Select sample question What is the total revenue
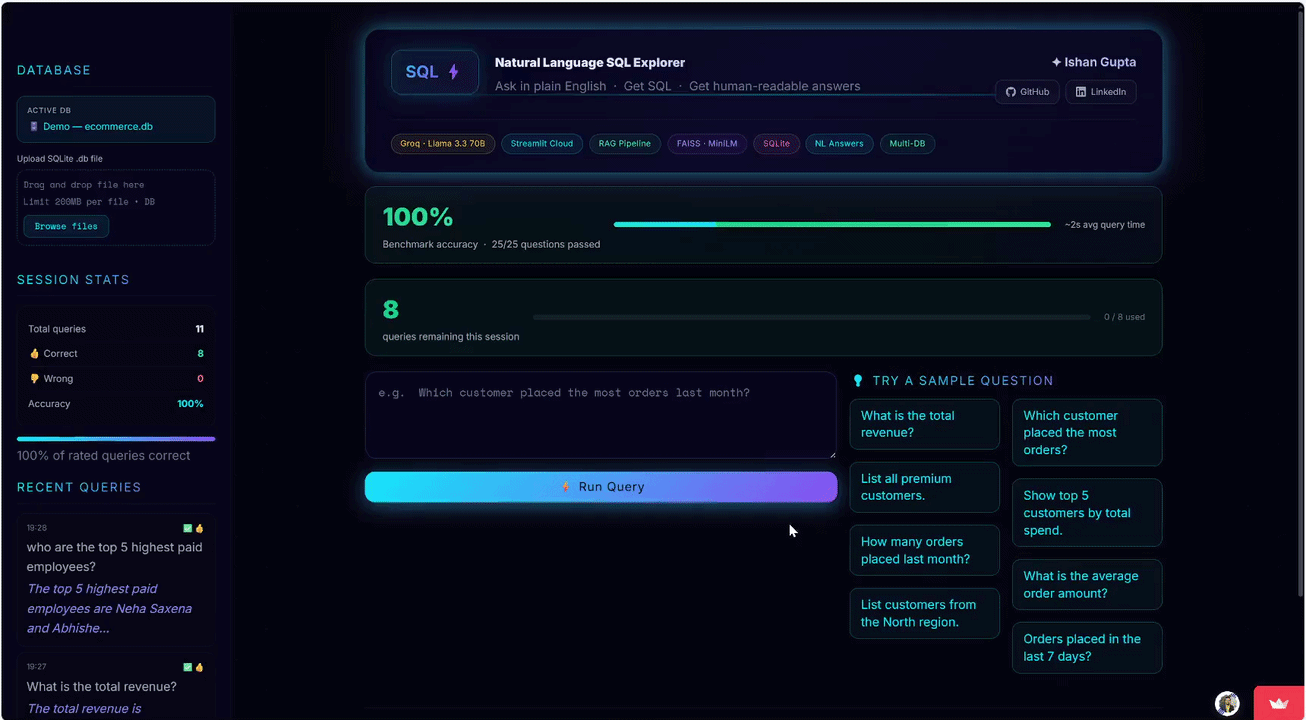Image resolution: width=1306 pixels, height=720 pixels. [x=924, y=424]
